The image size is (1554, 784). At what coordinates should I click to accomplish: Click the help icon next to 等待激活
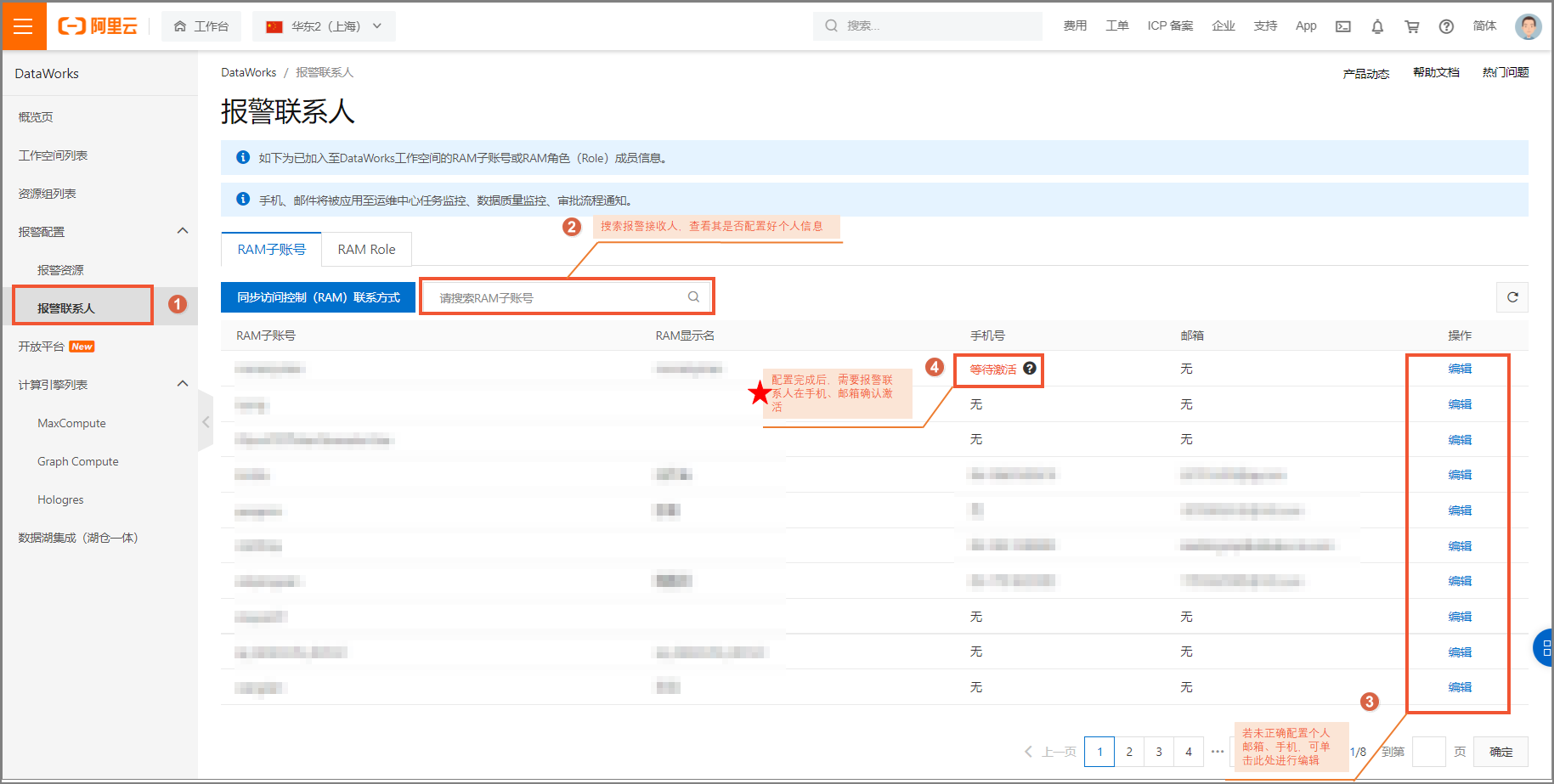pyautogui.click(x=1030, y=369)
